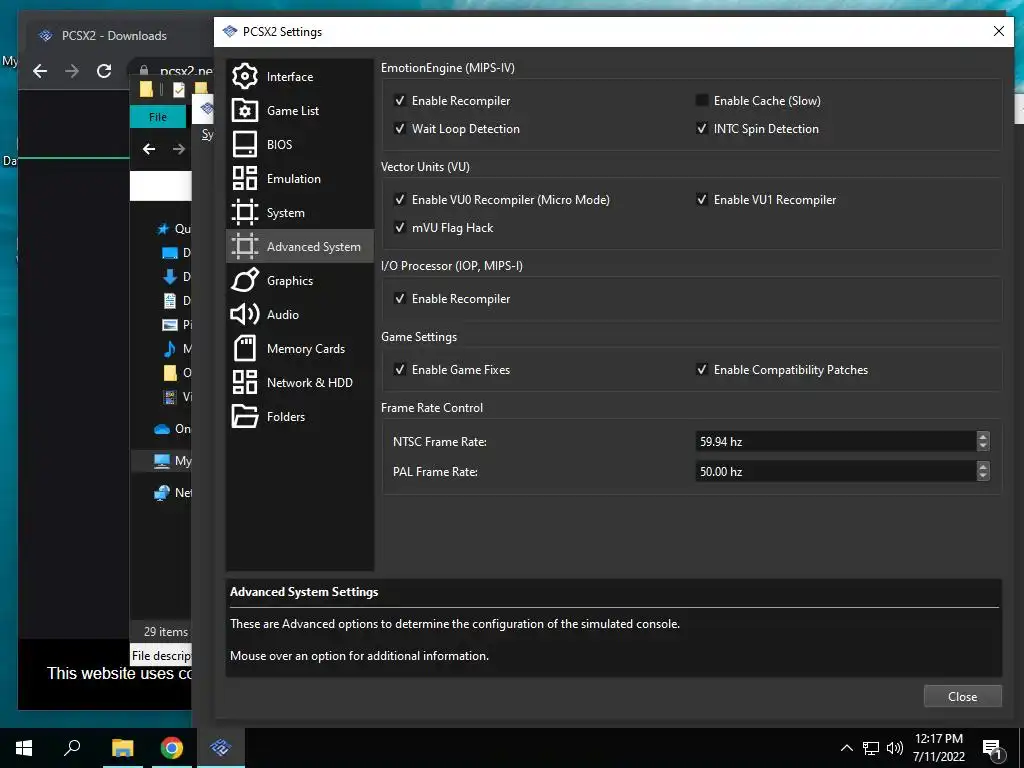Decrease NTSC Frame Rate with down arrow

click(983, 447)
